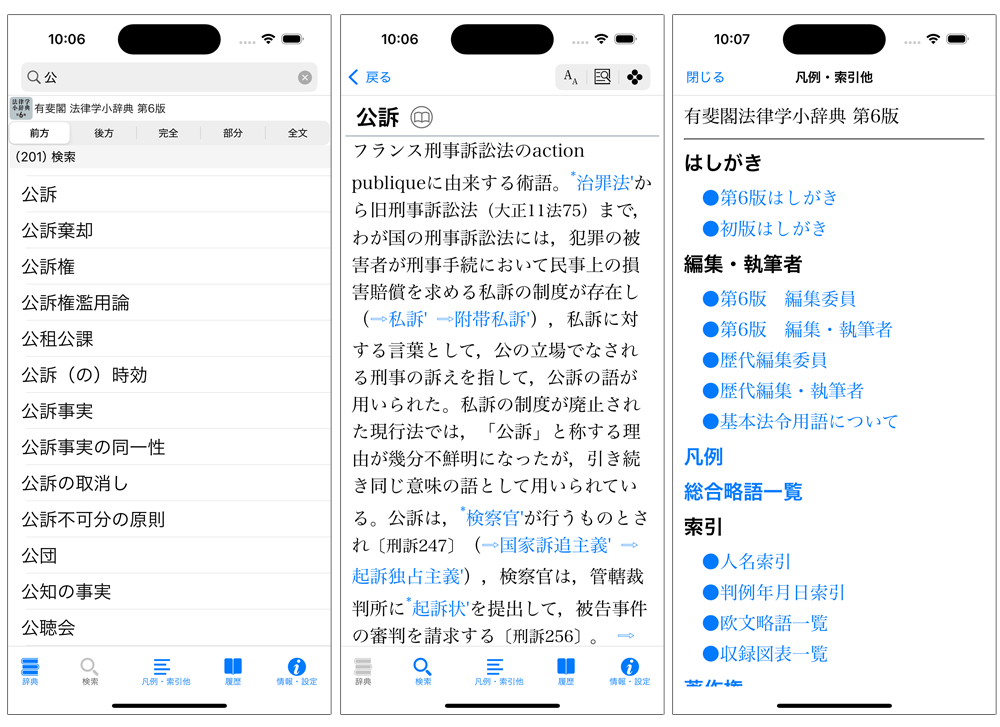Open the in-page search icon beside font size
This screenshot has height=727, width=1000.
[602, 77]
